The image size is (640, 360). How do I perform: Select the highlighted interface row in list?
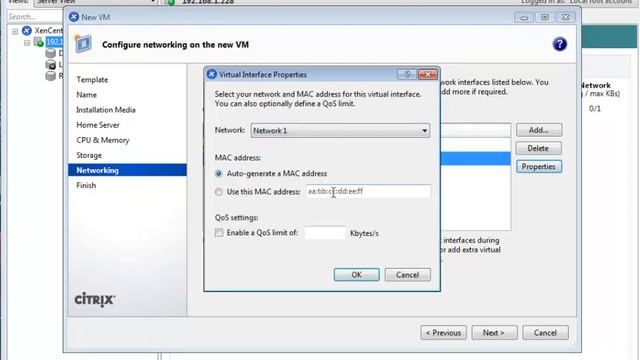476,158
